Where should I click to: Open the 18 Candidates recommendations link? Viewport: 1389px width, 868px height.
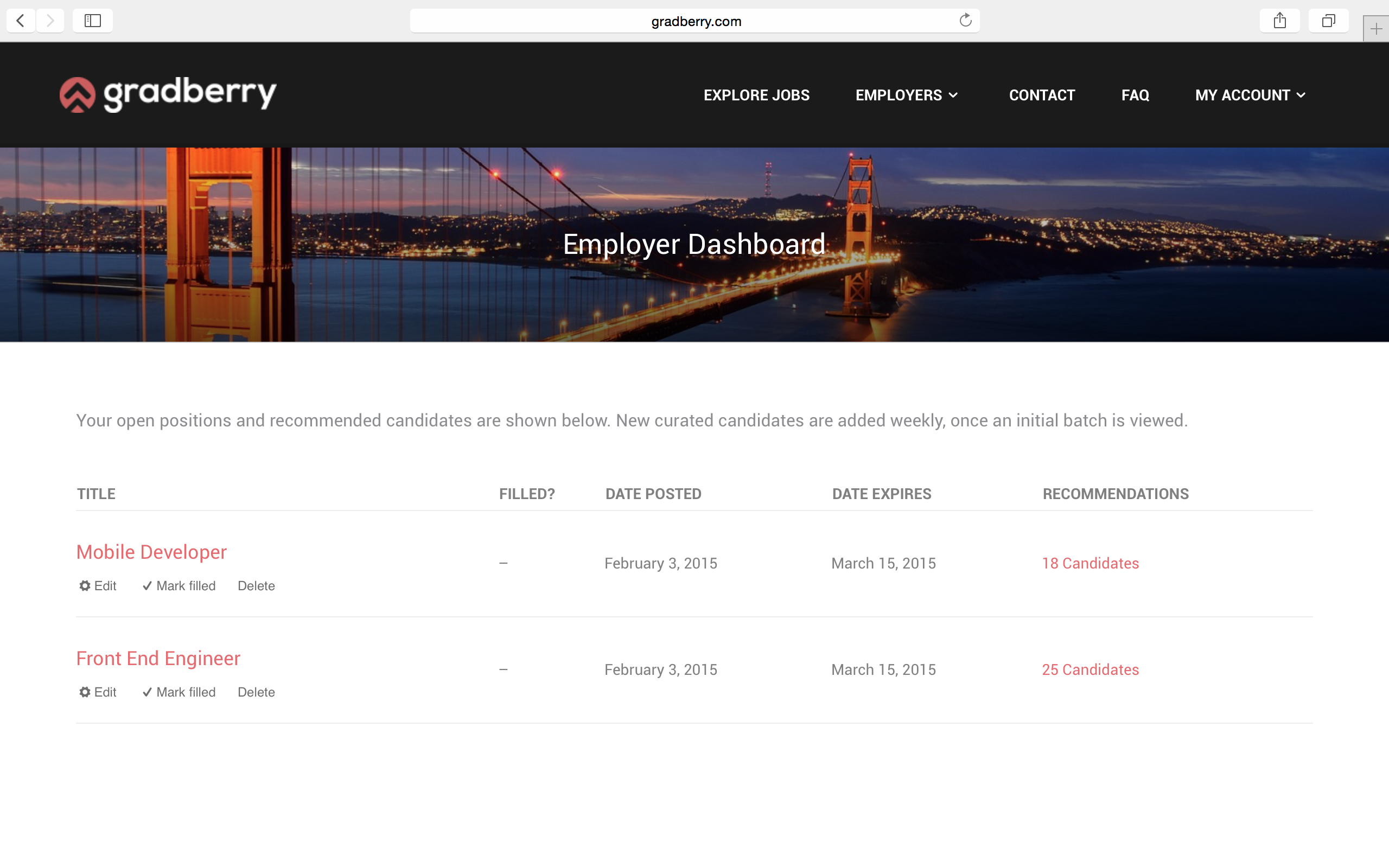pyautogui.click(x=1090, y=563)
